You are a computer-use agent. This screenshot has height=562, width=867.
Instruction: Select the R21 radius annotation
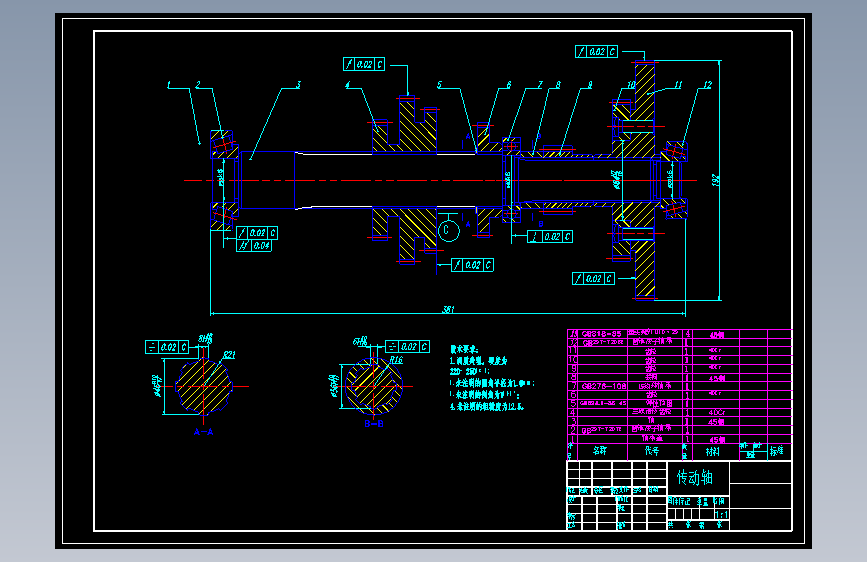pos(229,355)
